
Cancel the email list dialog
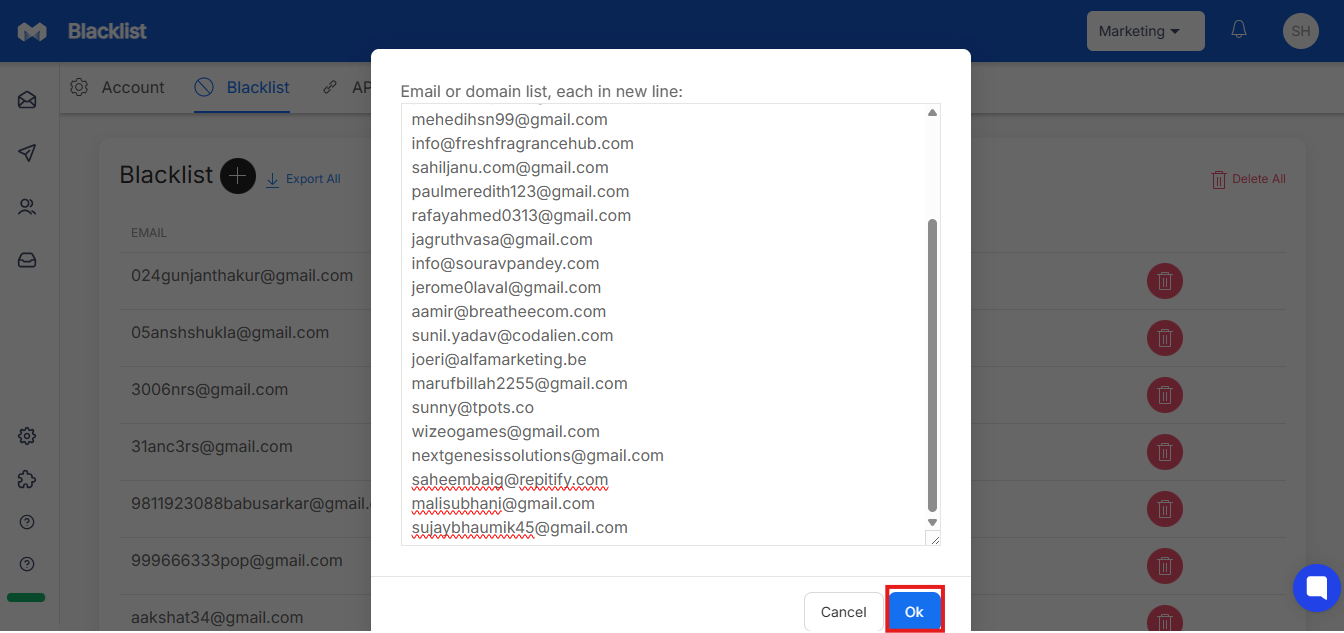(x=843, y=612)
